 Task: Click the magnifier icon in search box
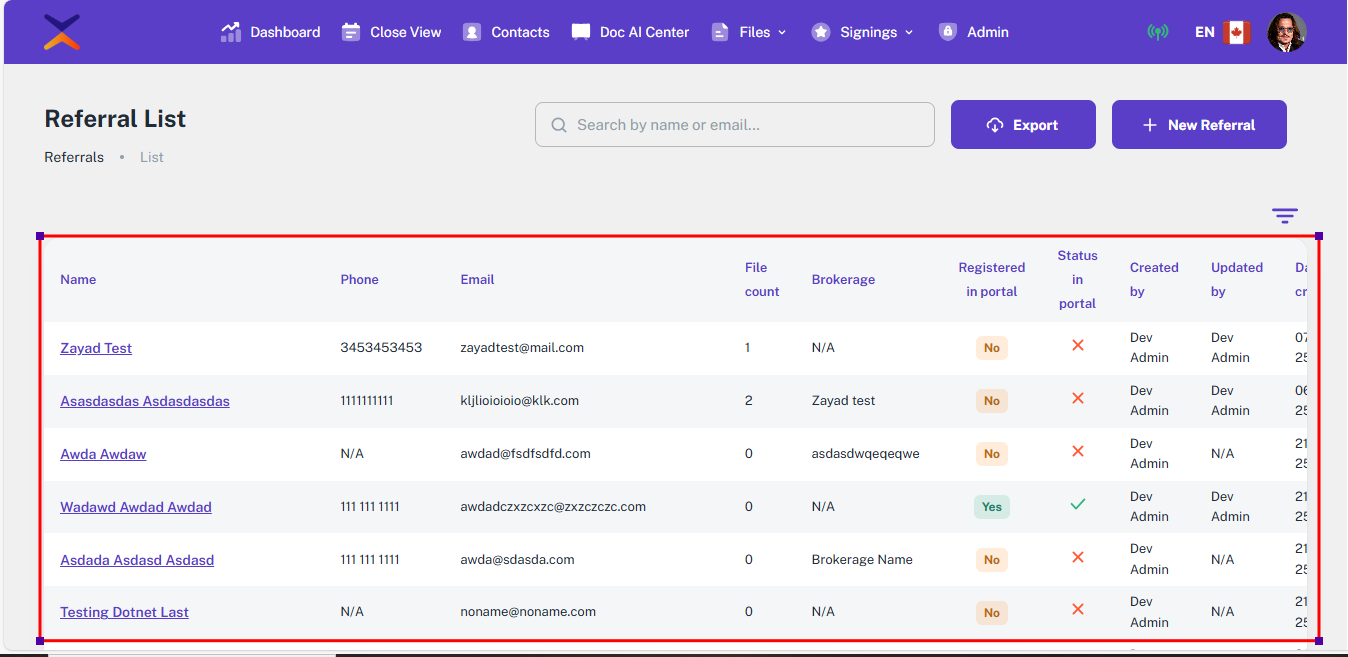tap(559, 125)
